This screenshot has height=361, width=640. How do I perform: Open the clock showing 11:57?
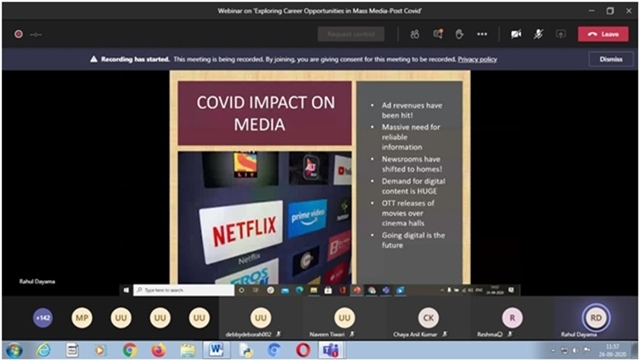[x=613, y=350]
